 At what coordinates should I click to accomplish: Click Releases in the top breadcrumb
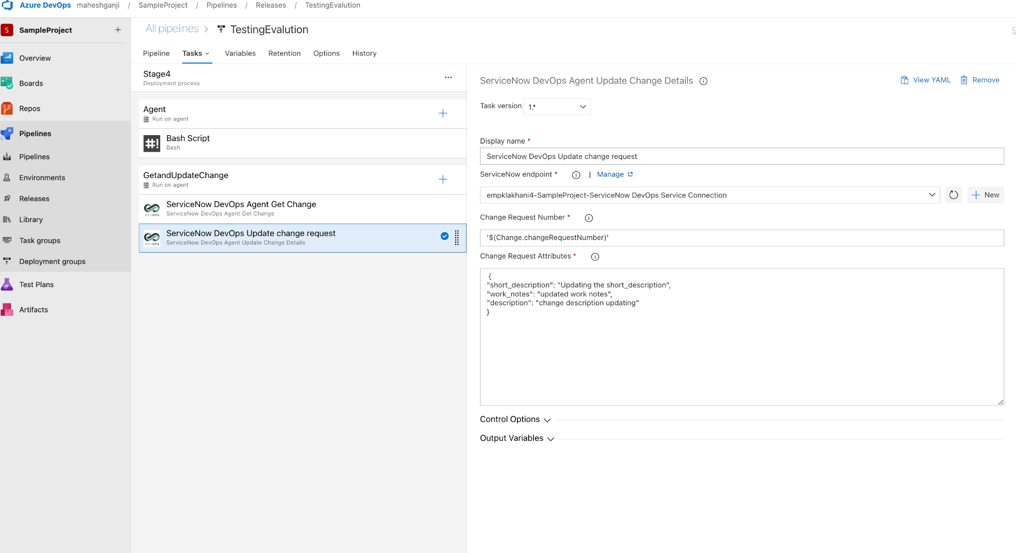click(x=271, y=5)
